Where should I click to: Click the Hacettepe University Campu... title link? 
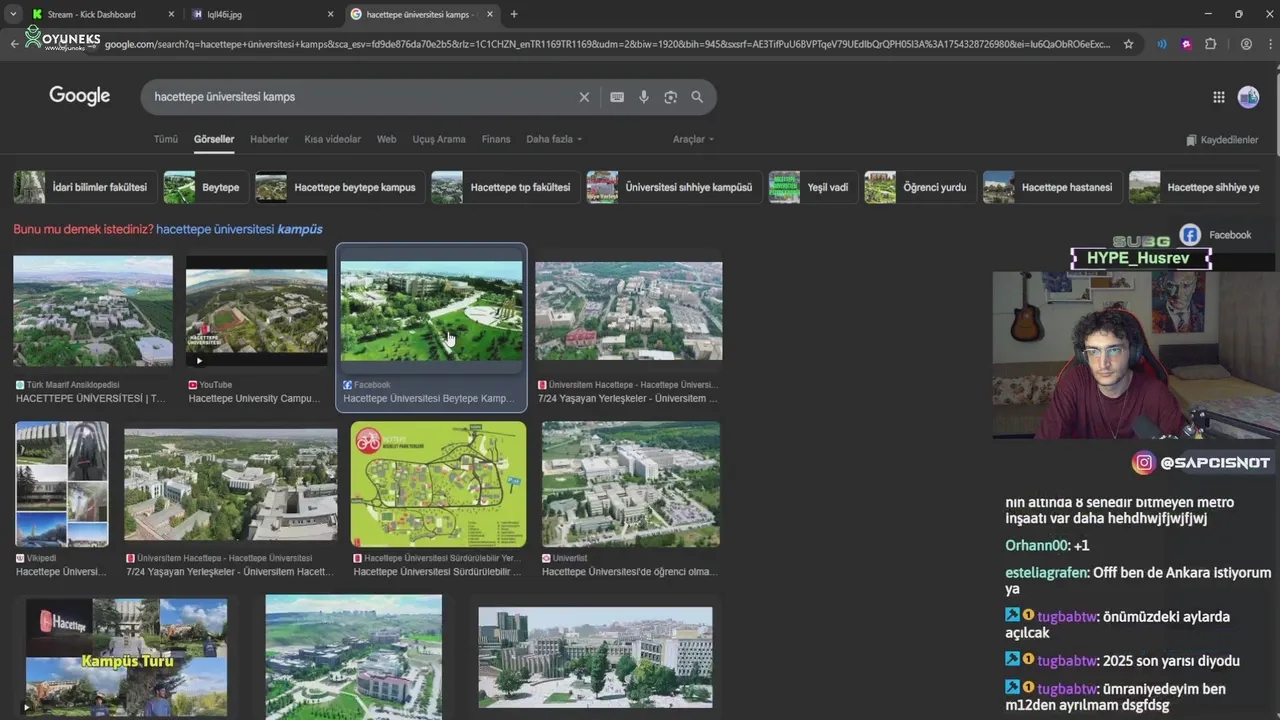pos(254,398)
